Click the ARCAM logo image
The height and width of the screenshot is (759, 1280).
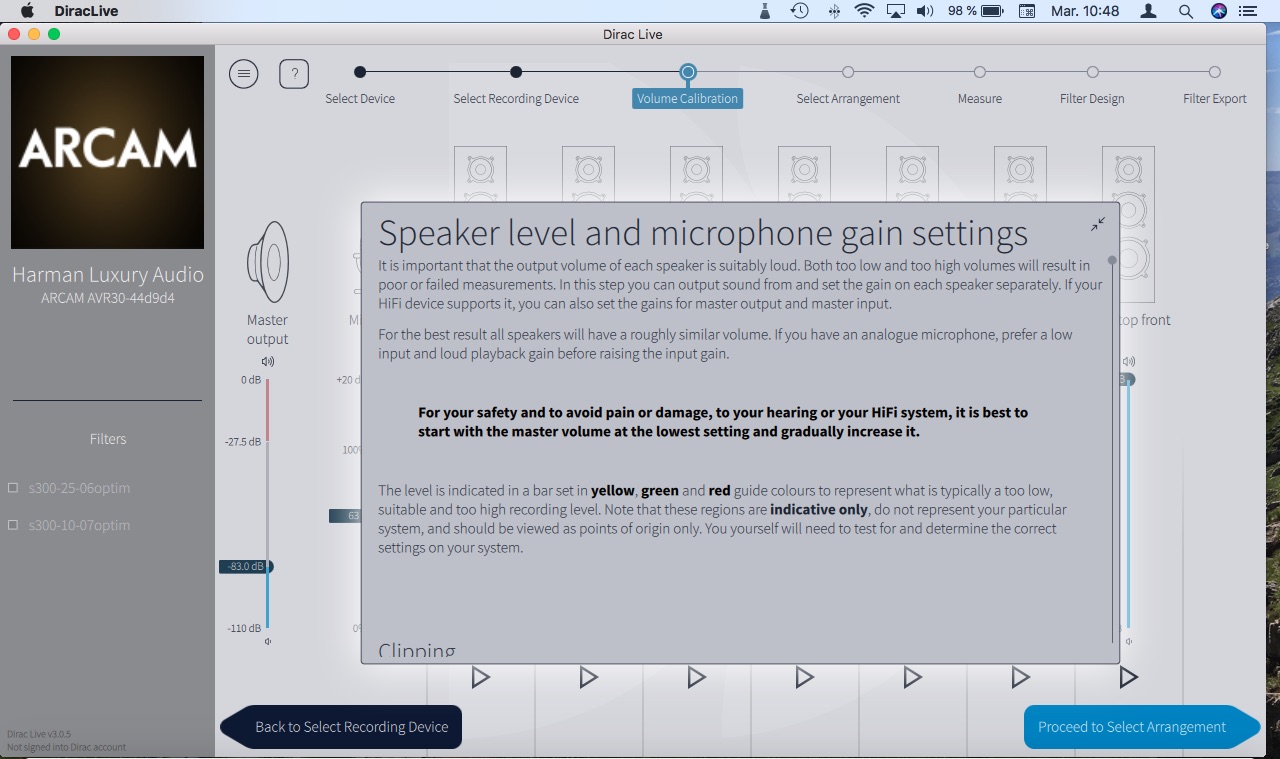tap(108, 152)
